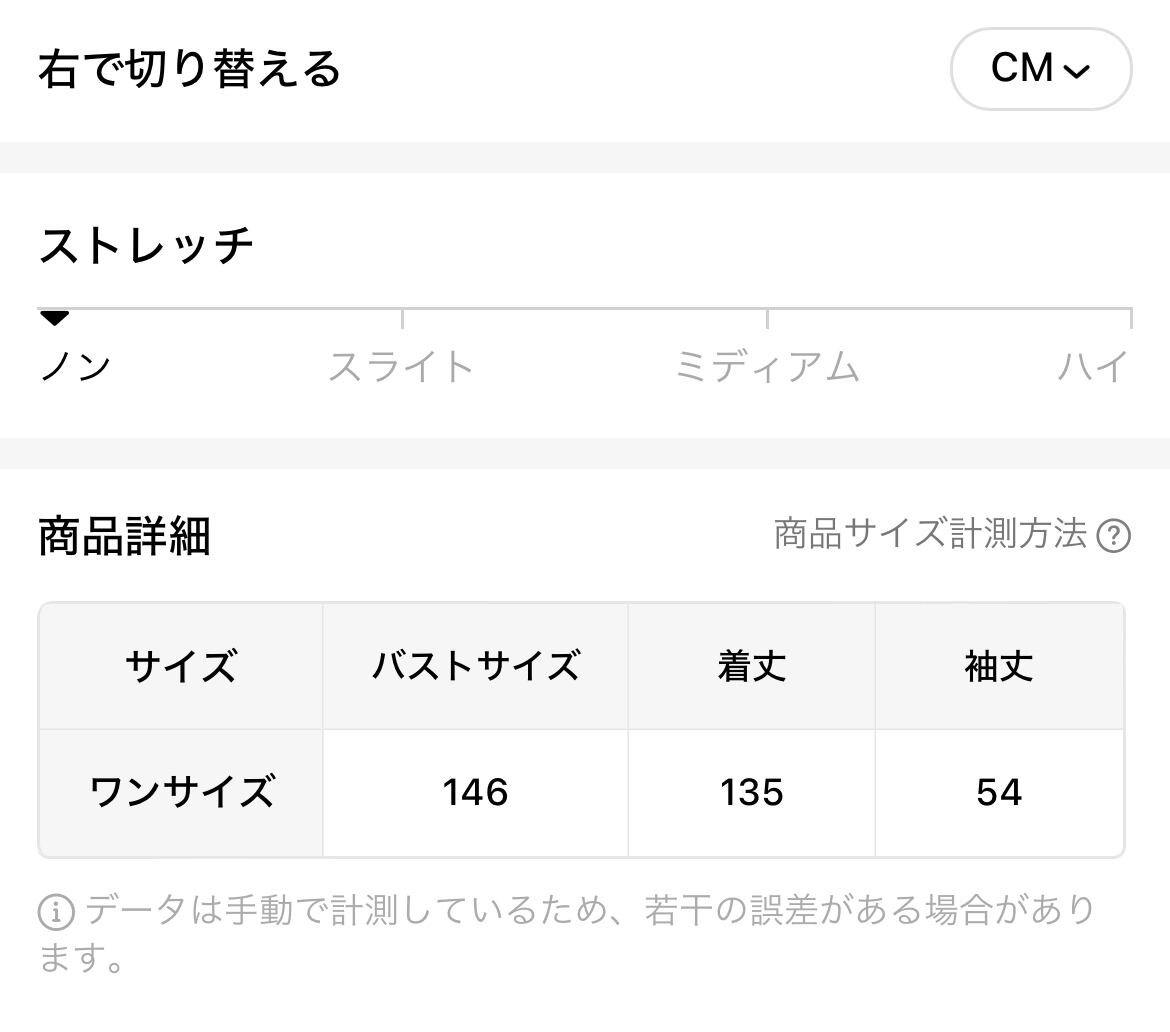Click the 着丈 column header
This screenshot has height=1032, width=1170.
[751, 666]
